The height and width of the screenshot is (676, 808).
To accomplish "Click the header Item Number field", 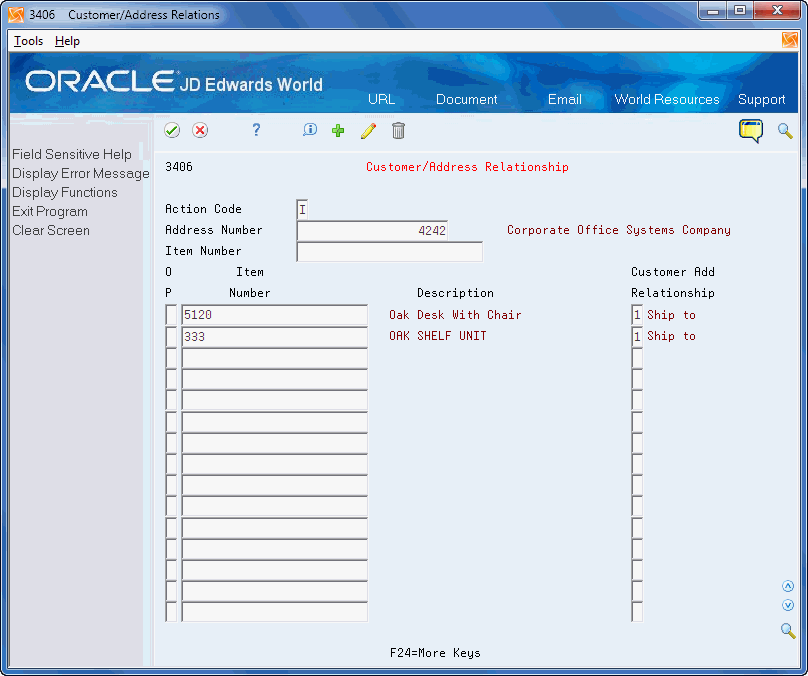I will pyautogui.click(x=390, y=251).
